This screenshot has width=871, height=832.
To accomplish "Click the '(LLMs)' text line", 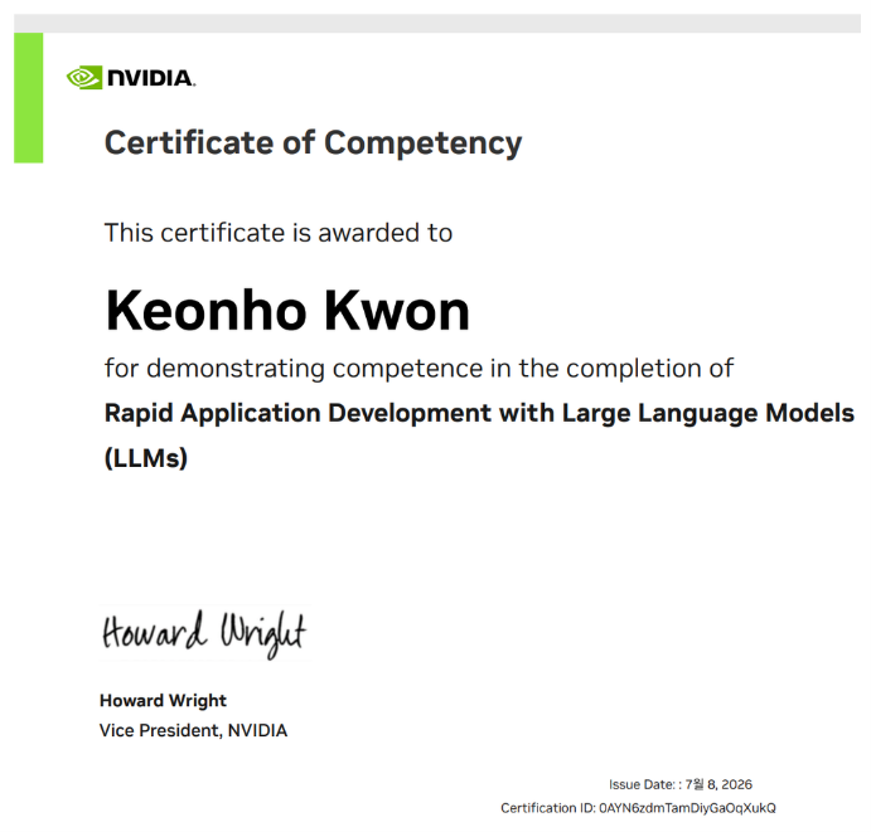I will 146,458.
